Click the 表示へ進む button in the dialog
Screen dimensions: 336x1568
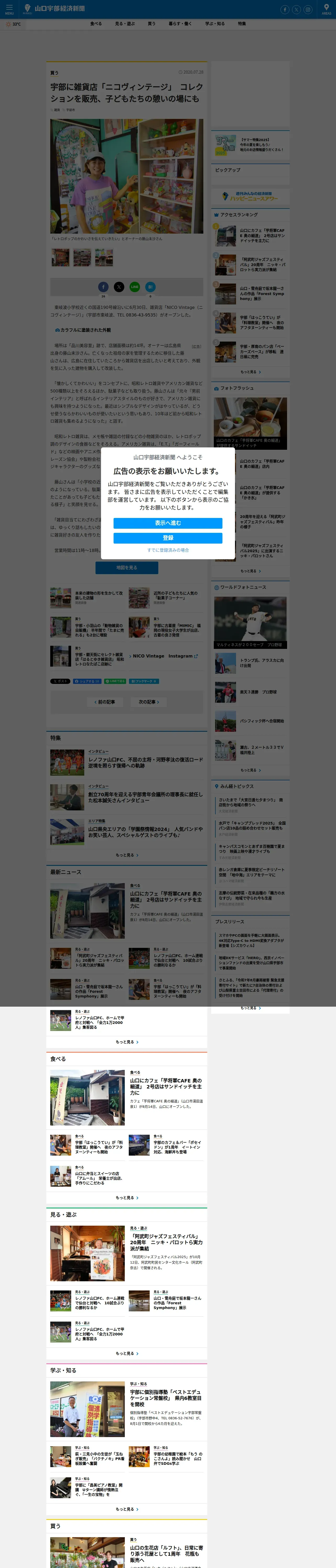pyautogui.click(x=168, y=523)
